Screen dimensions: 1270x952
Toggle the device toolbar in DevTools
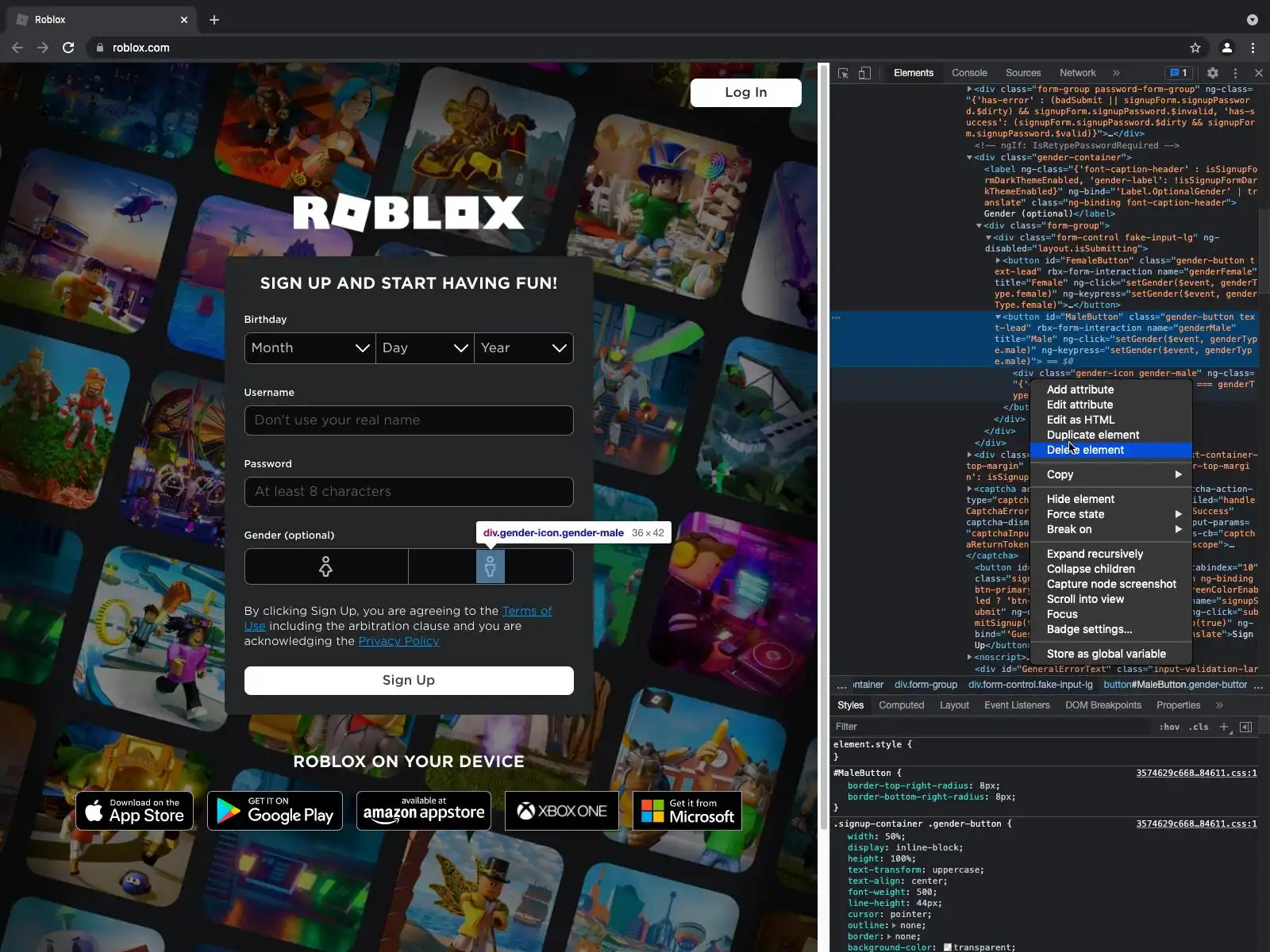[864, 73]
